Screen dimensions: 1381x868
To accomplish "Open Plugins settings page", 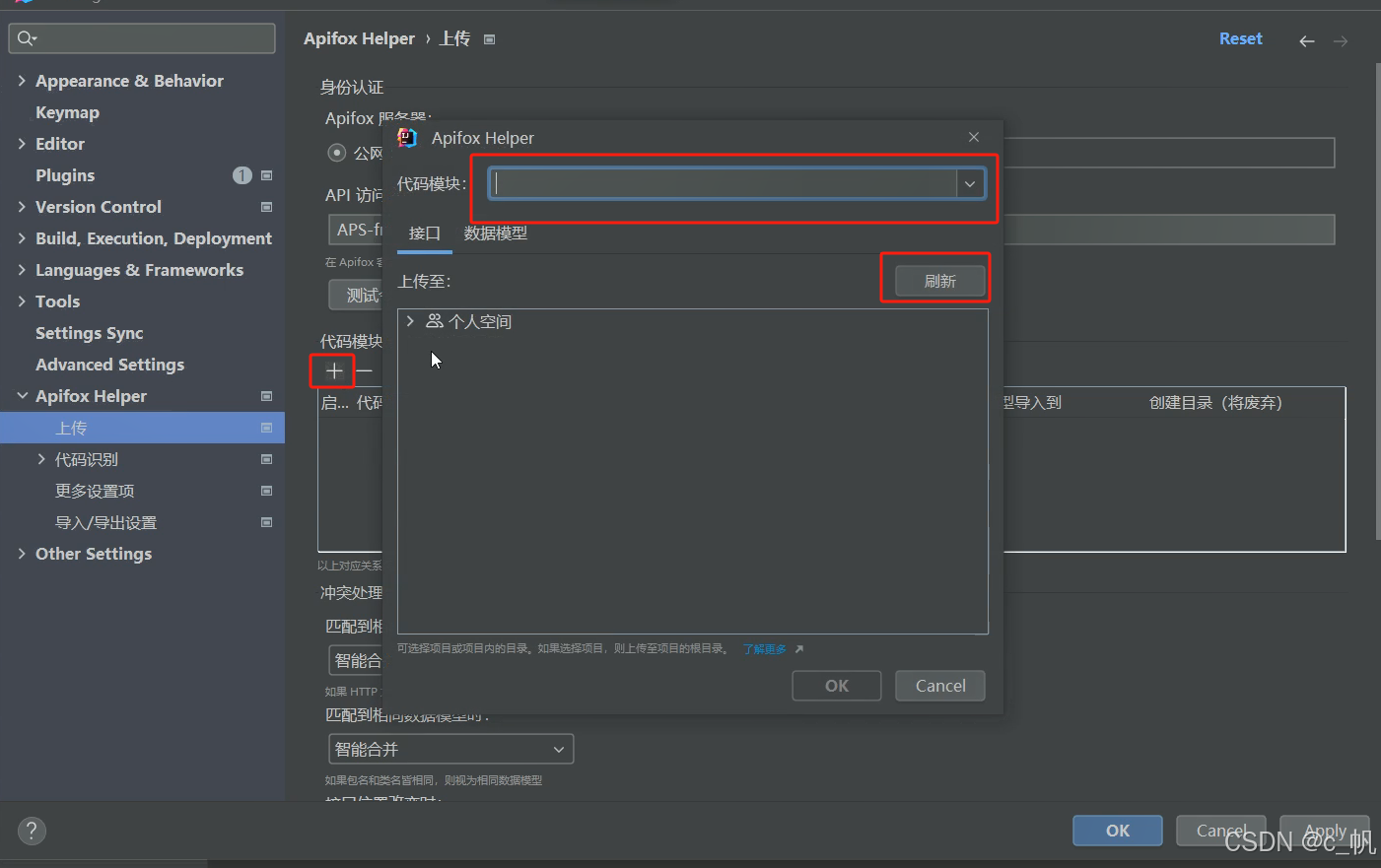I will (65, 175).
